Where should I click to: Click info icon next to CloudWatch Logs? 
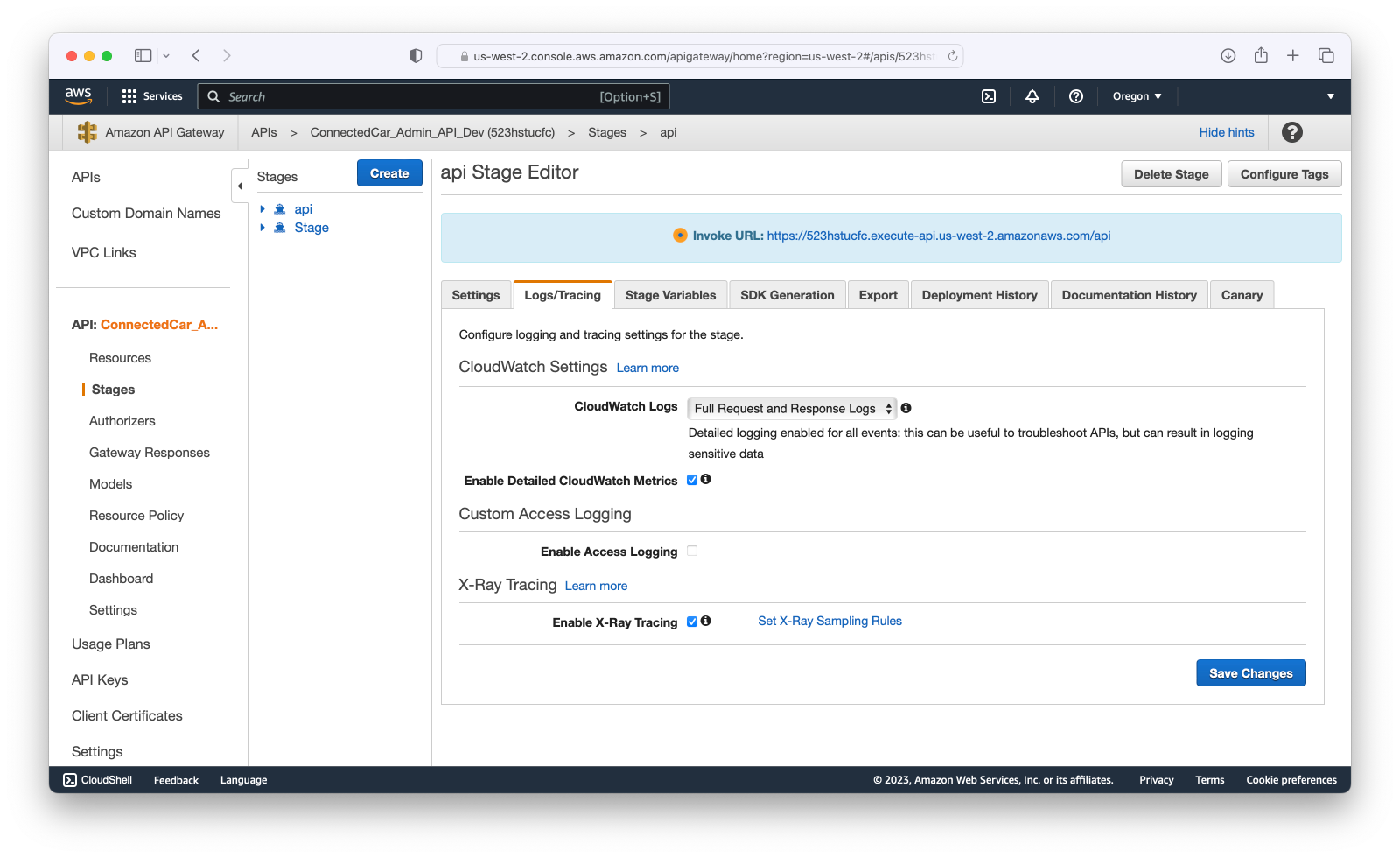click(906, 408)
